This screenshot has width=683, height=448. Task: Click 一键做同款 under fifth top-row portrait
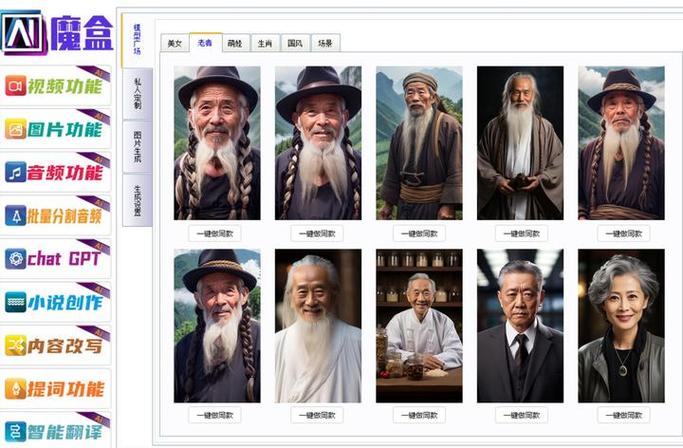click(x=623, y=234)
